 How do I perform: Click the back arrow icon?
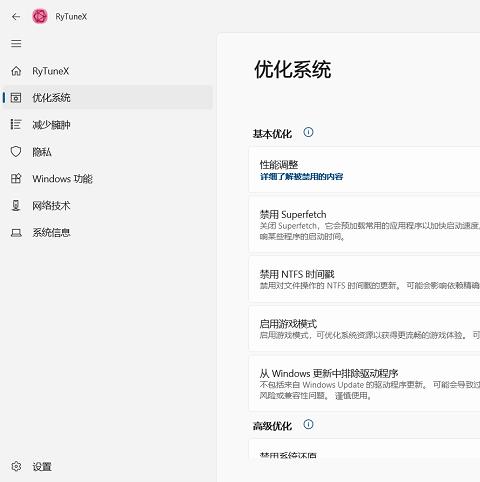[x=16, y=17]
